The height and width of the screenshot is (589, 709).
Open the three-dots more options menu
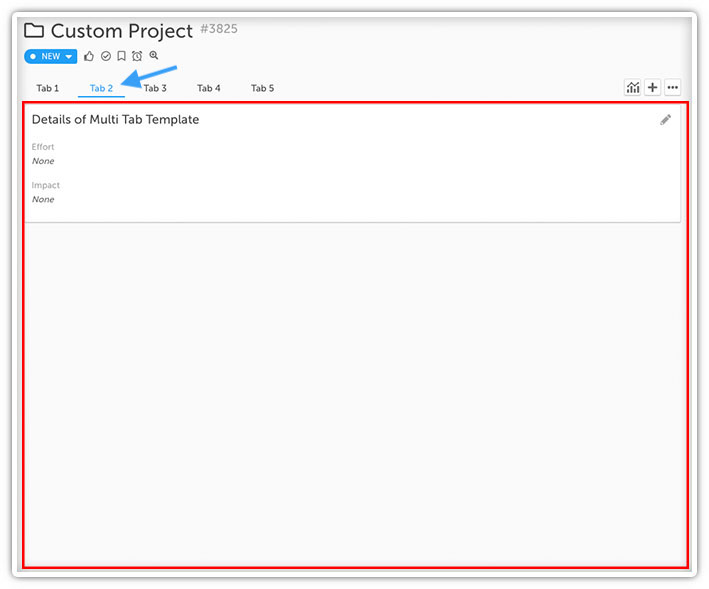coord(672,87)
